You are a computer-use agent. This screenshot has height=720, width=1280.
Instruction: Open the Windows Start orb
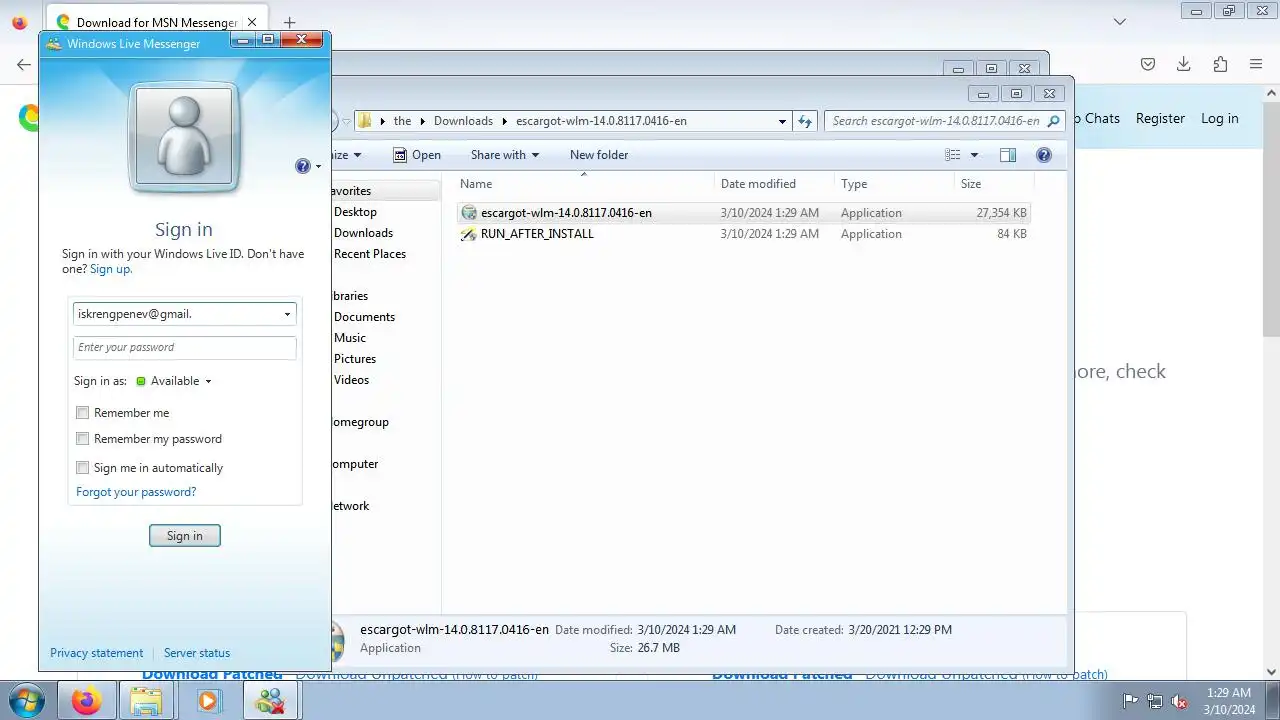point(27,701)
